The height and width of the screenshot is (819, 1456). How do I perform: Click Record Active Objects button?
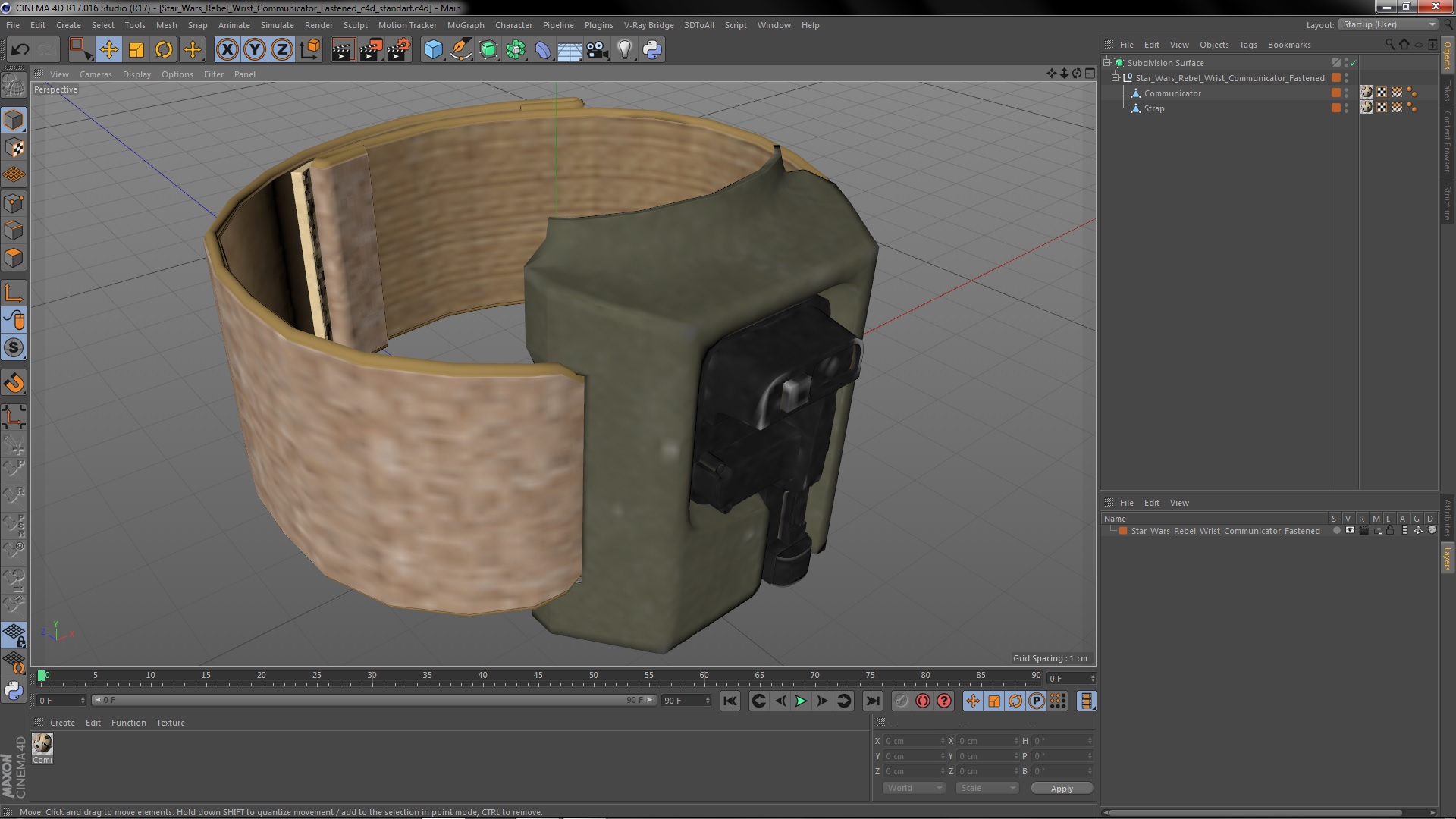click(901, 701)
